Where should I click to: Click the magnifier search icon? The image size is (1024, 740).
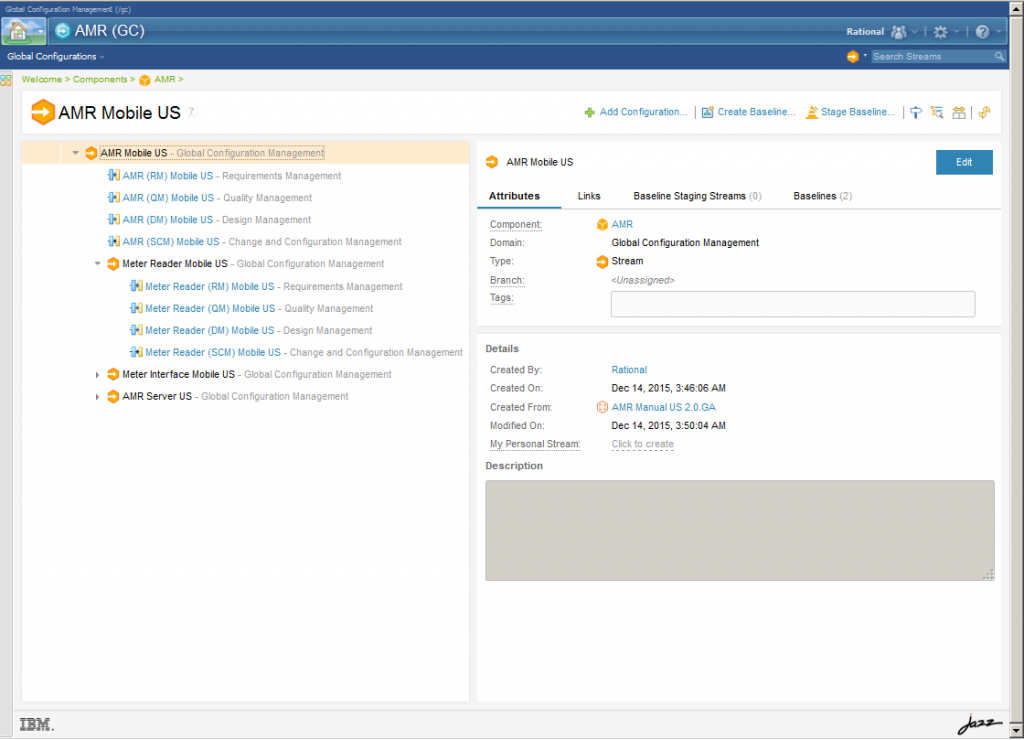[999, 57]
